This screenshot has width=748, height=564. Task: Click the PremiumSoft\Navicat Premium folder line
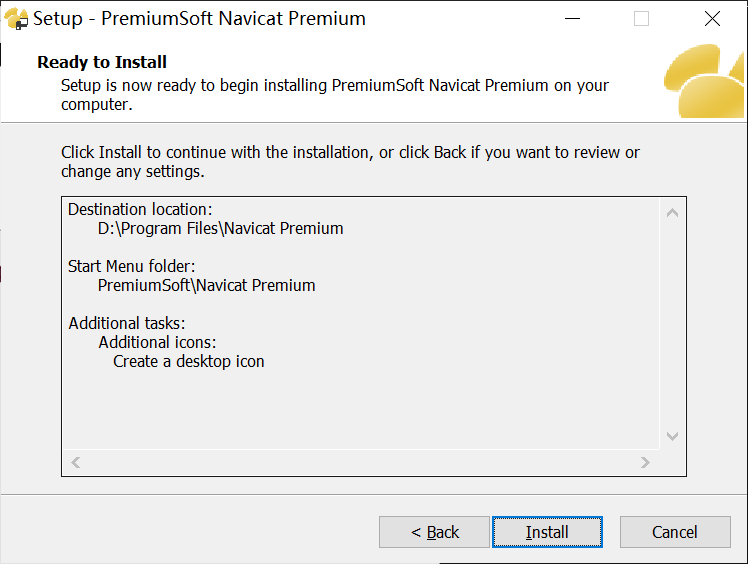tap(206, 285)
